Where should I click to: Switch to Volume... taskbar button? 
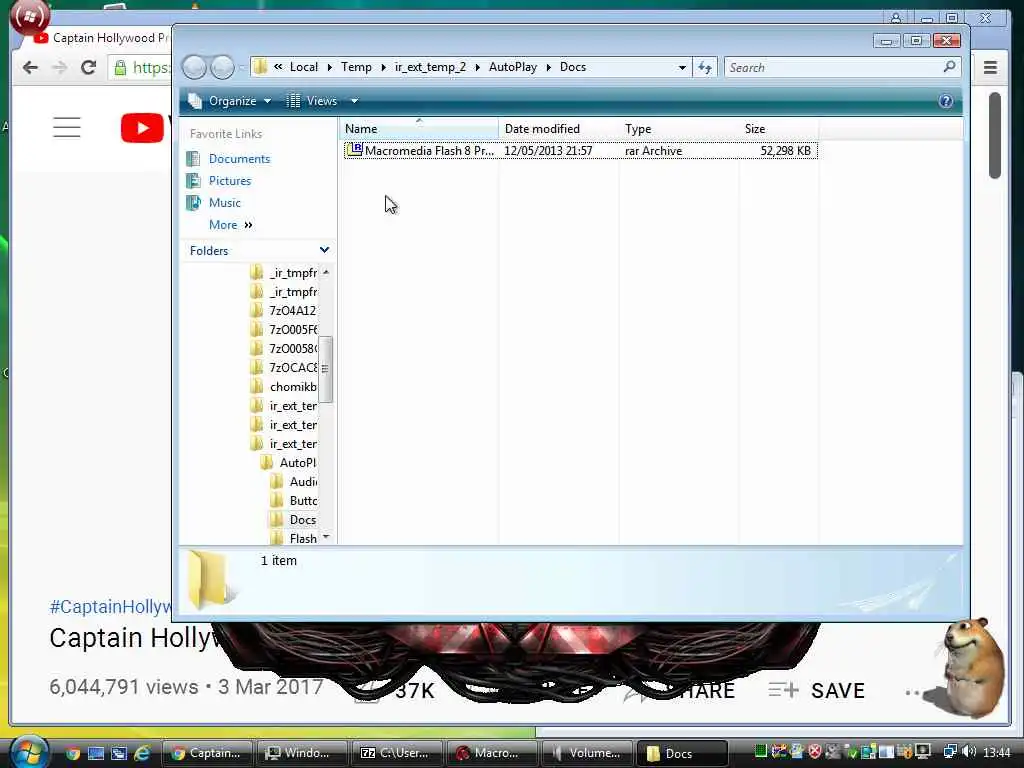coord(585,753)
